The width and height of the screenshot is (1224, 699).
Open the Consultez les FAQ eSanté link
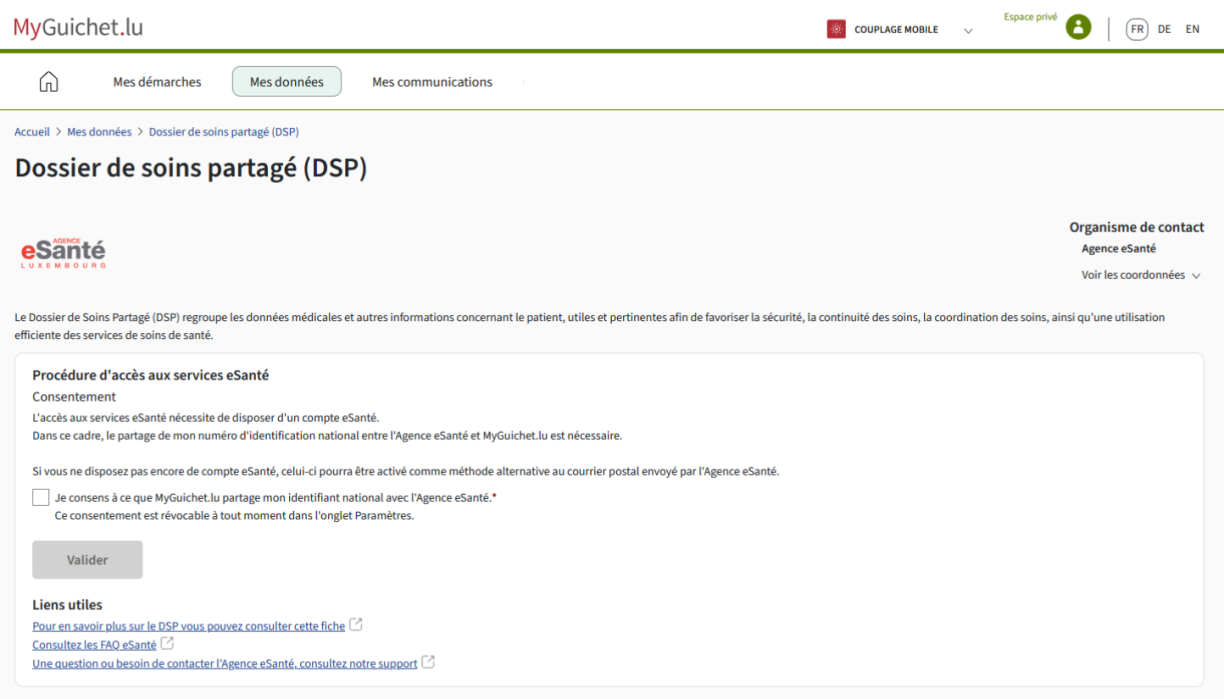click(x=94, y=645)
